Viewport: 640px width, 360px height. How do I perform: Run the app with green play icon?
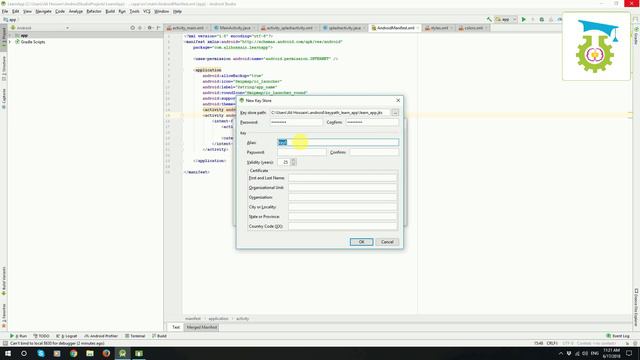point(524,19)
